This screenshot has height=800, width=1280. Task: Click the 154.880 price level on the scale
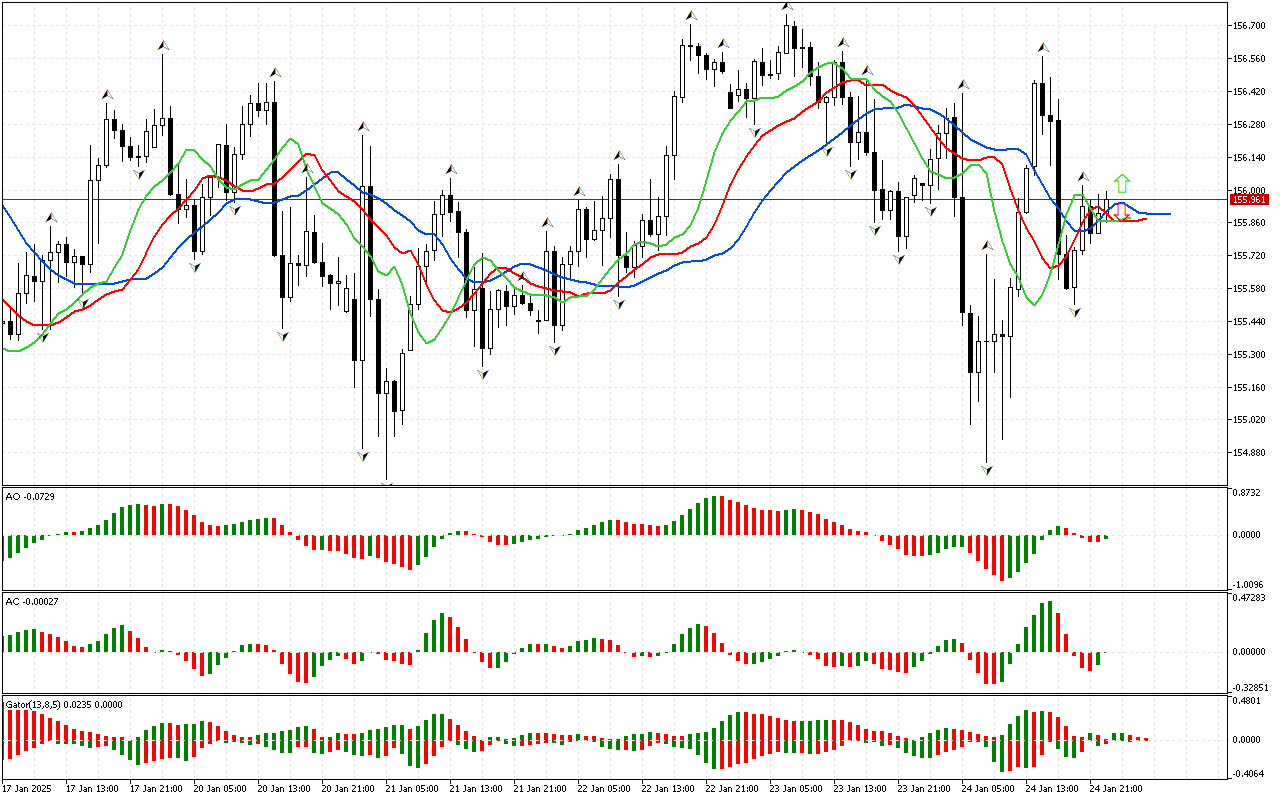coord(1250,453)
